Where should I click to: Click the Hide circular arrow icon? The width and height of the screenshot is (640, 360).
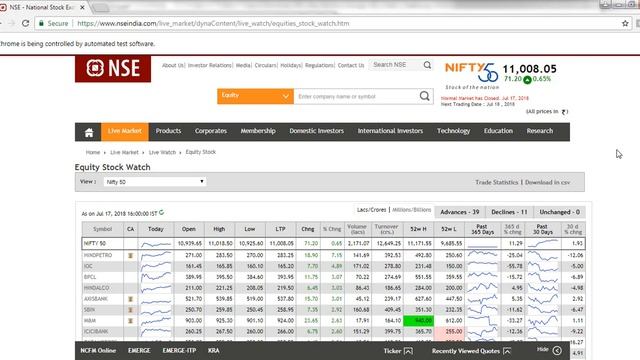coord(557,350)
